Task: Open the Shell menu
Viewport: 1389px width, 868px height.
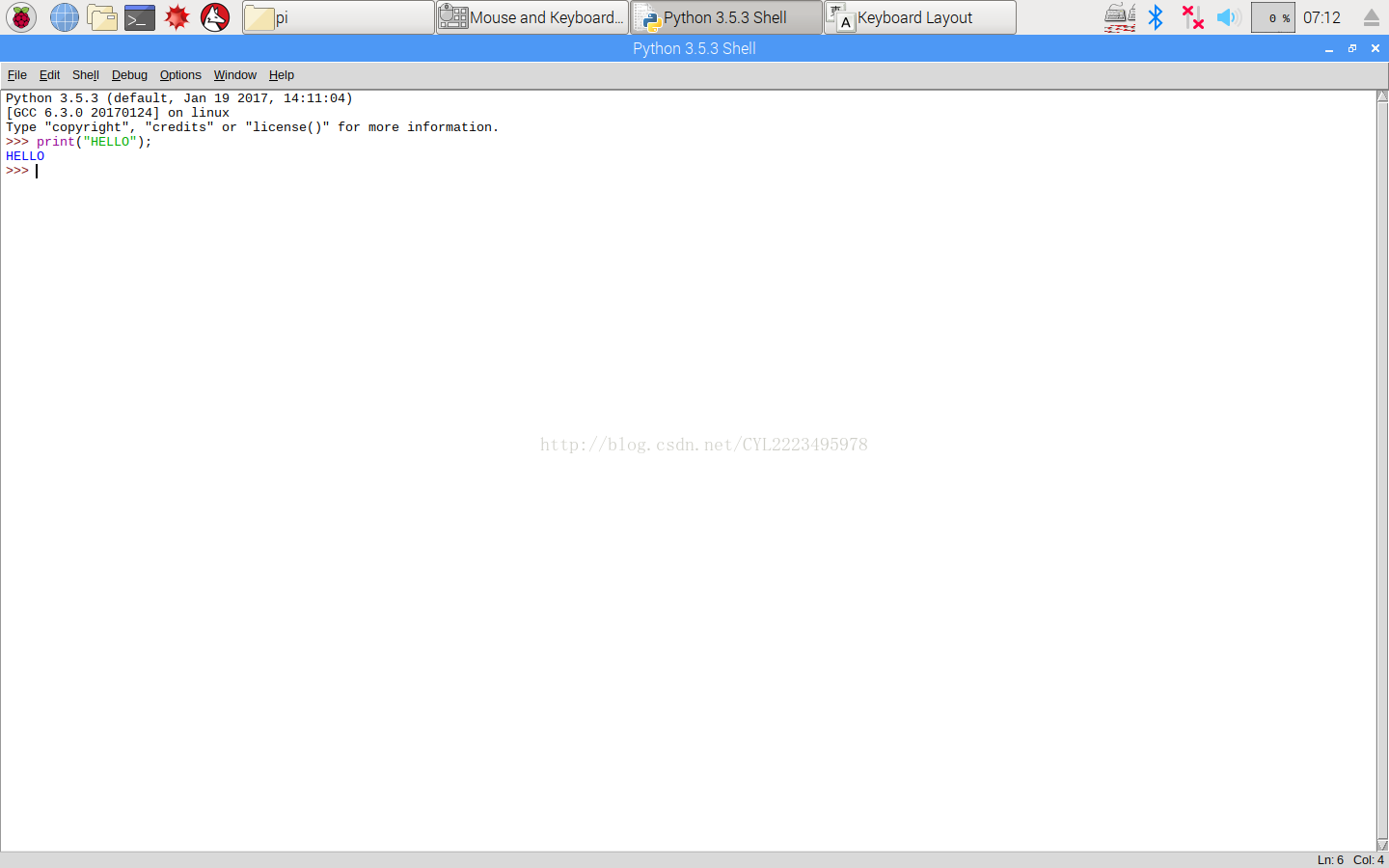Action: click(86, 75)
